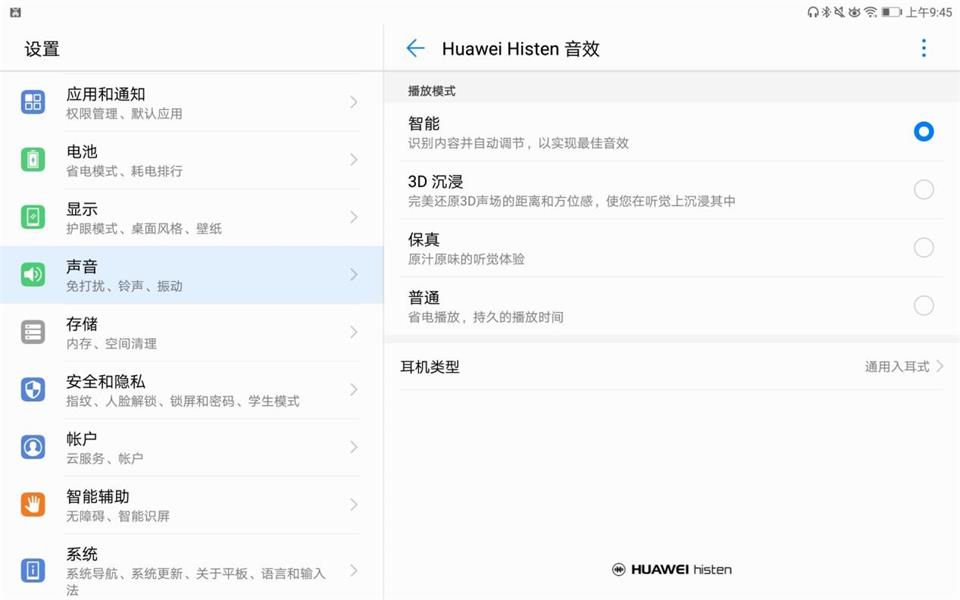Tap the notification icon in status bar

coord(16,12)
